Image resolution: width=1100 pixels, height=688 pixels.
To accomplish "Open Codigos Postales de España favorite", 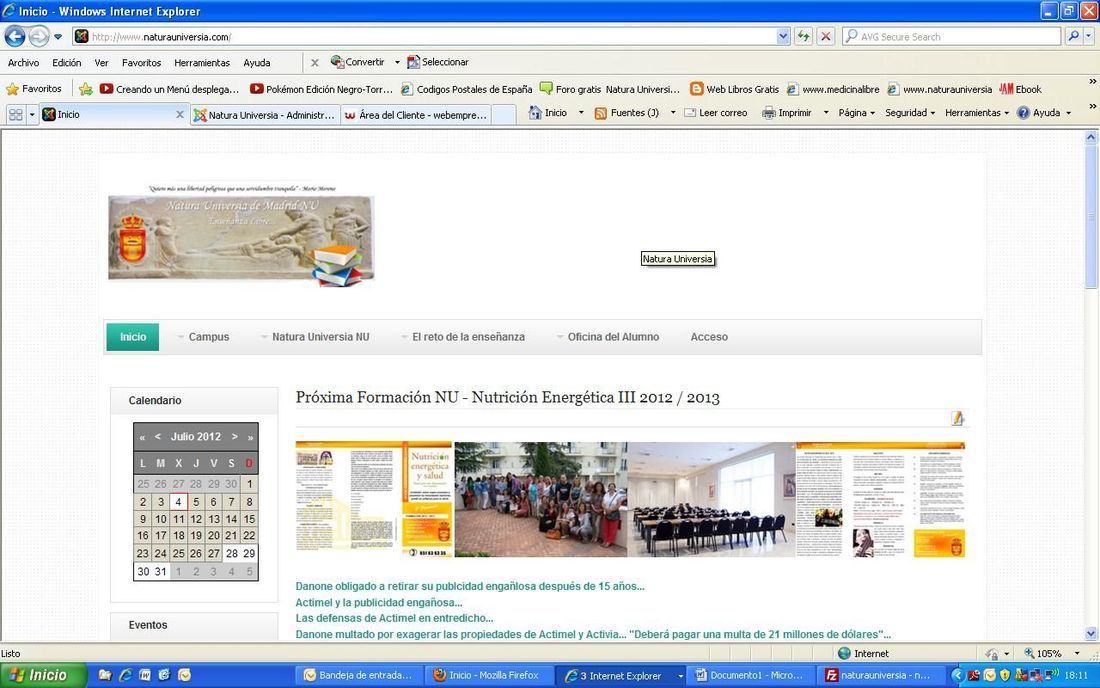I will [467, 89].
